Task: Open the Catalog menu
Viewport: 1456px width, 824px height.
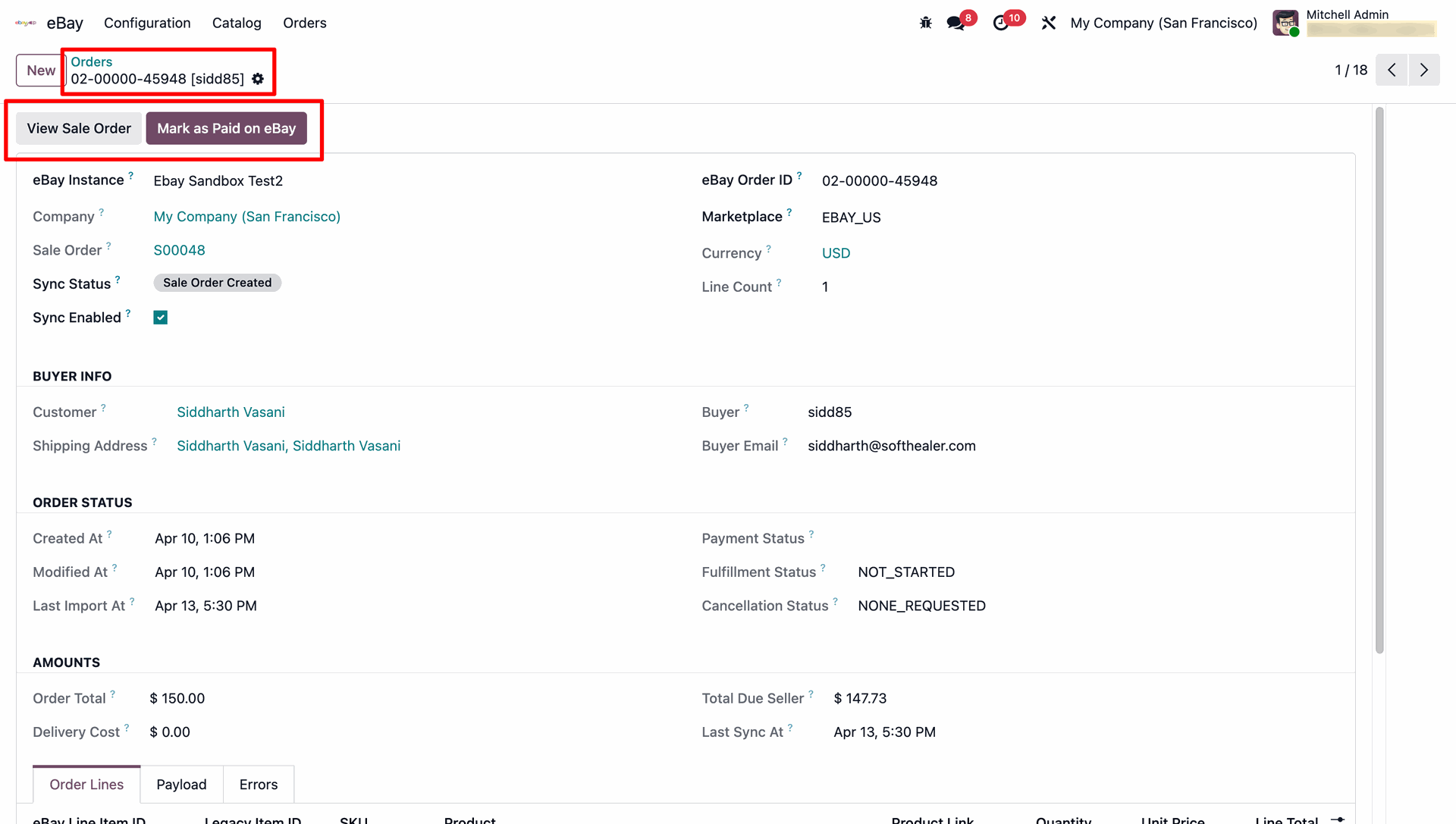Action: pyautogui.click(x=237, y=23)
